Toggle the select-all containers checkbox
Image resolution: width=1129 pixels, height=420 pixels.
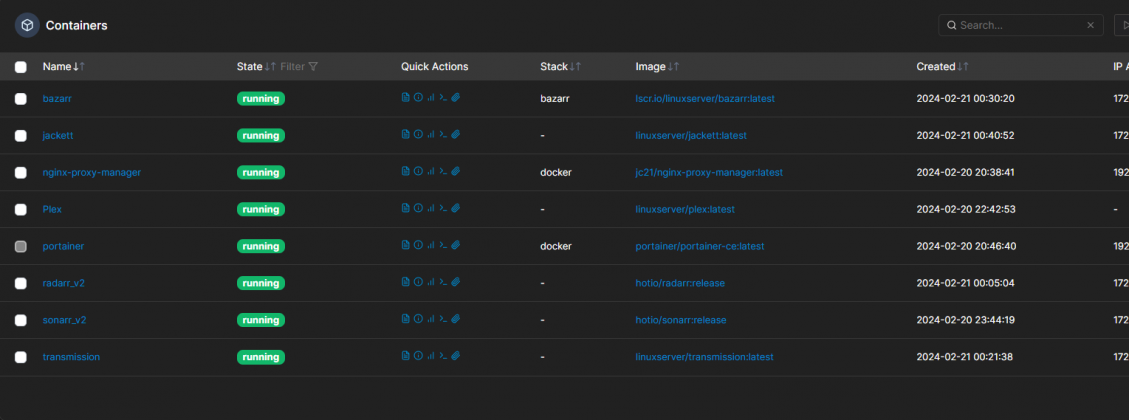pyautogui.click(x=21, y=67)
